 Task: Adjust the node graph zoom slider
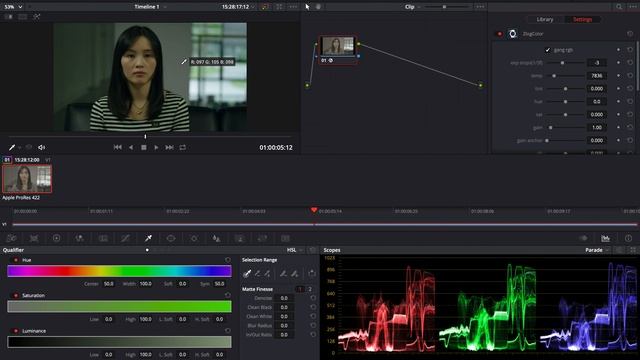click(447, 7)
